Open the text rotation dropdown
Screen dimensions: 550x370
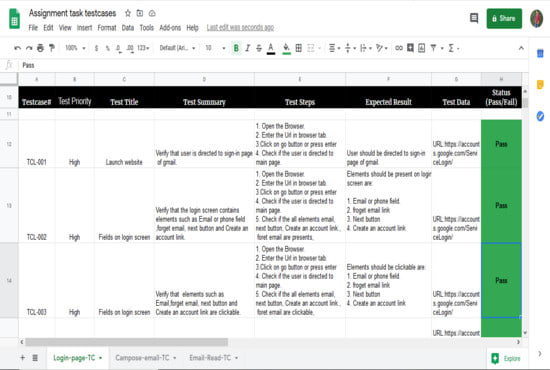(381, 48)
